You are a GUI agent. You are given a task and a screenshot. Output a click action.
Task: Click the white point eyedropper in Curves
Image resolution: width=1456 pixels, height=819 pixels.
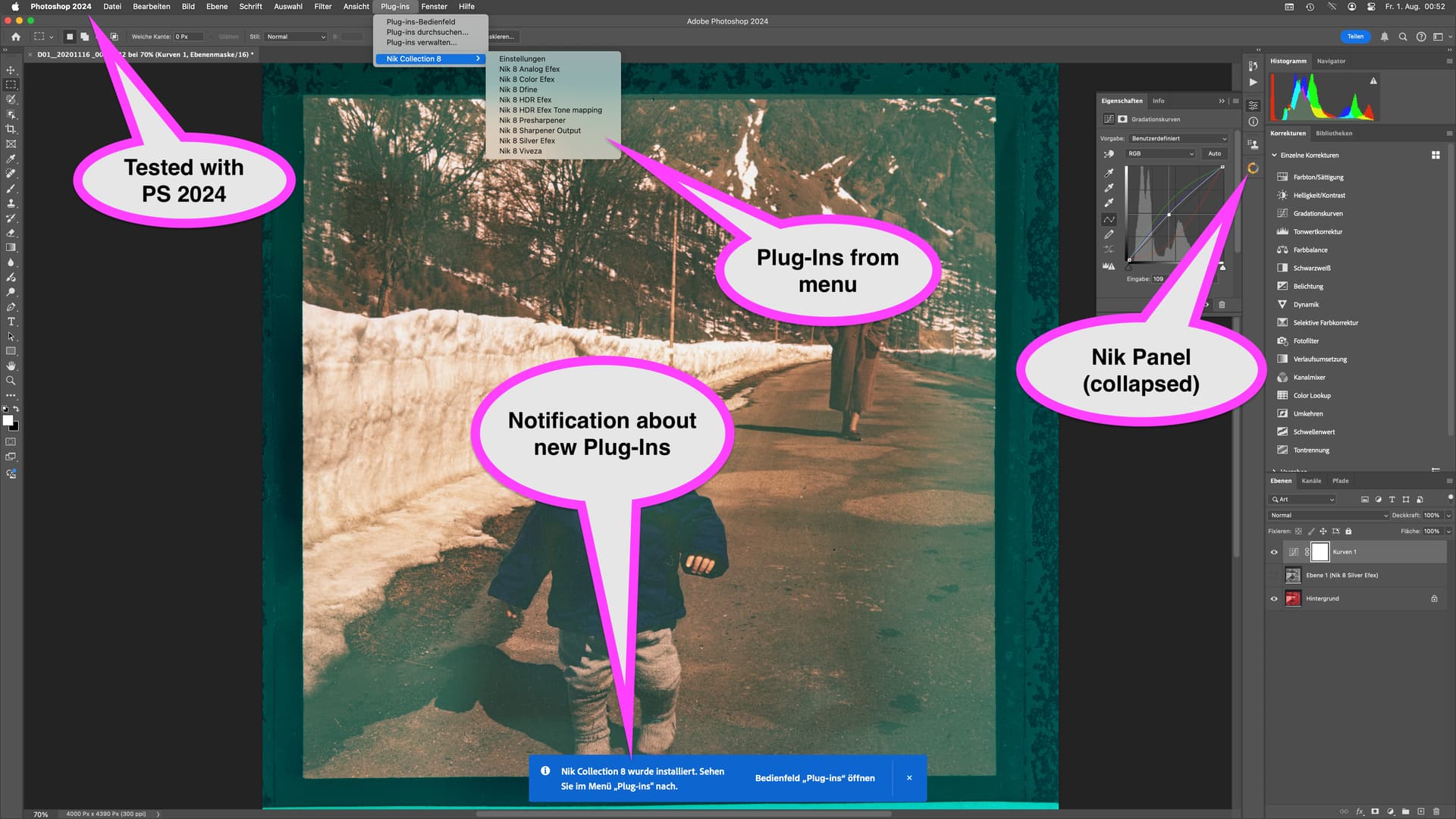click(x=1109, y=202)
